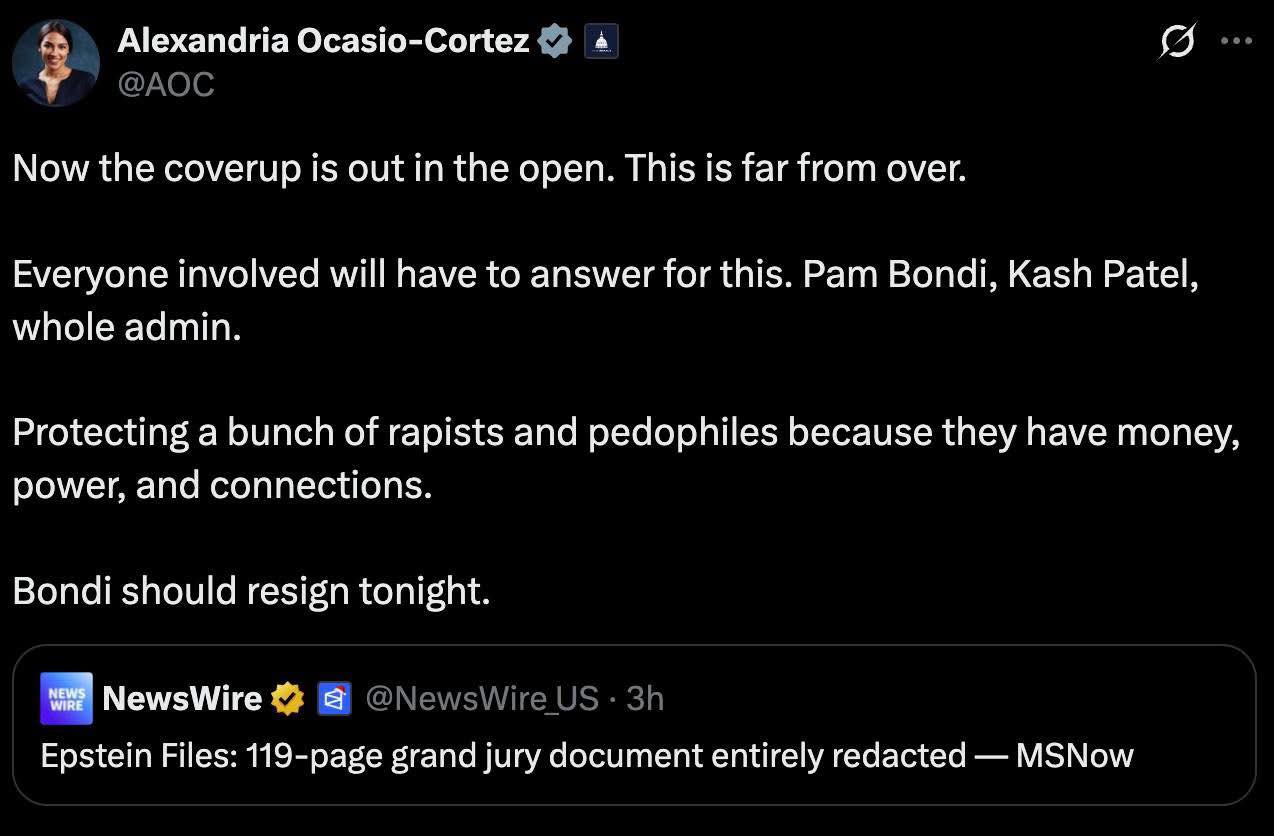Open the post author's profile photo
Screen dimensions: 1274x836
pos(55,62)
